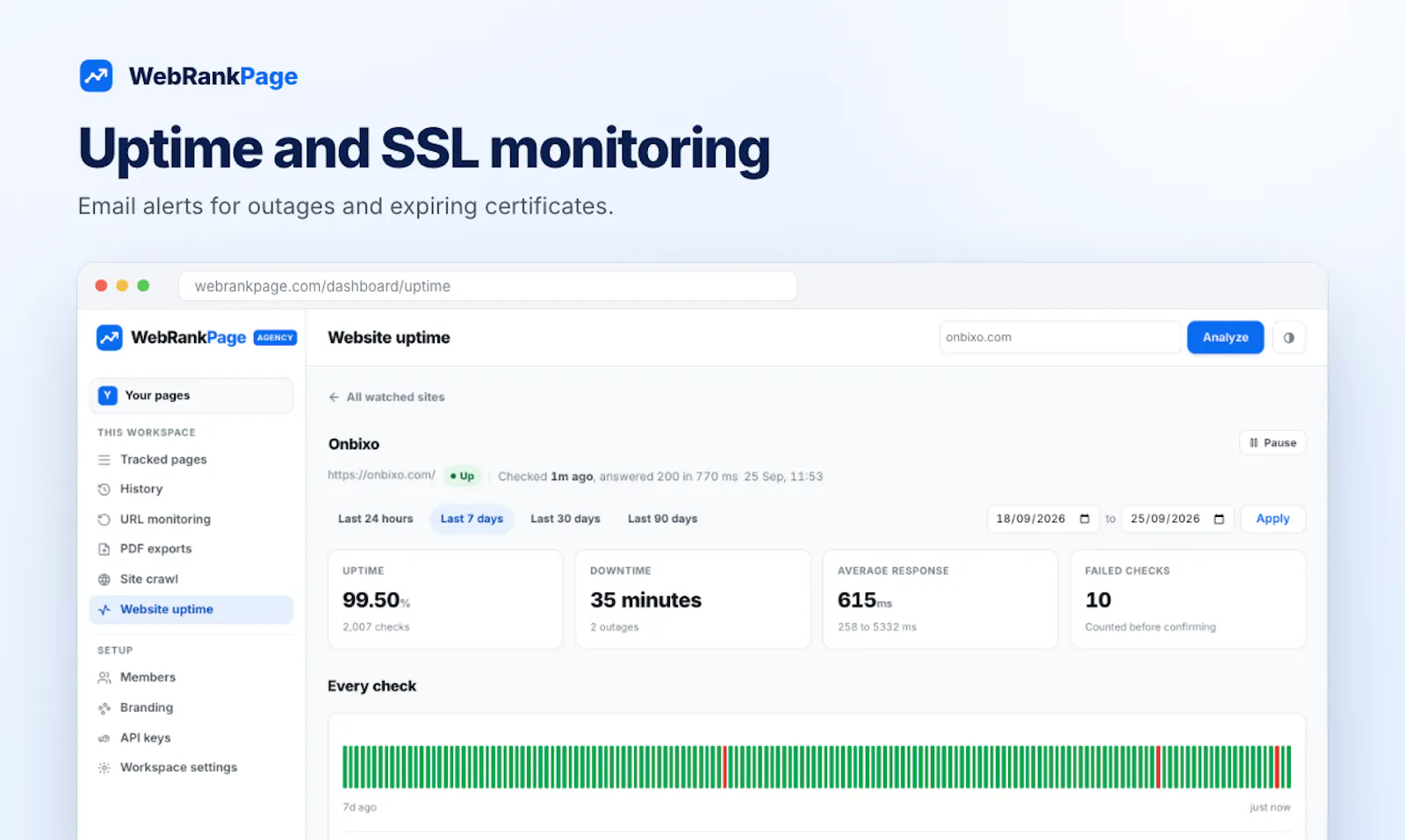Select the Last 7 days range

click(x=472, y=519)
